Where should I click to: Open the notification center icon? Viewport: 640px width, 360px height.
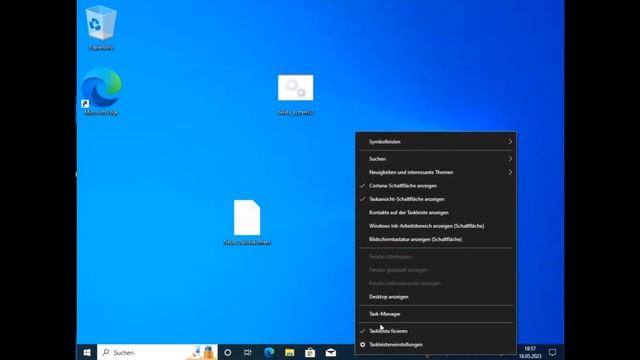click(x=552, y=352)
